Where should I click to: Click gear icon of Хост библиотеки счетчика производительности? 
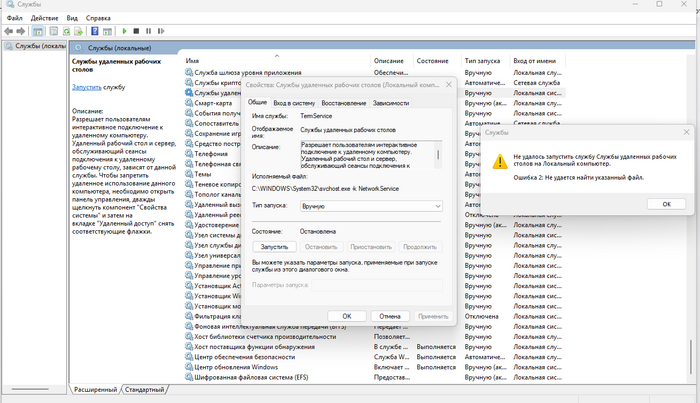[x=189, y=337]
